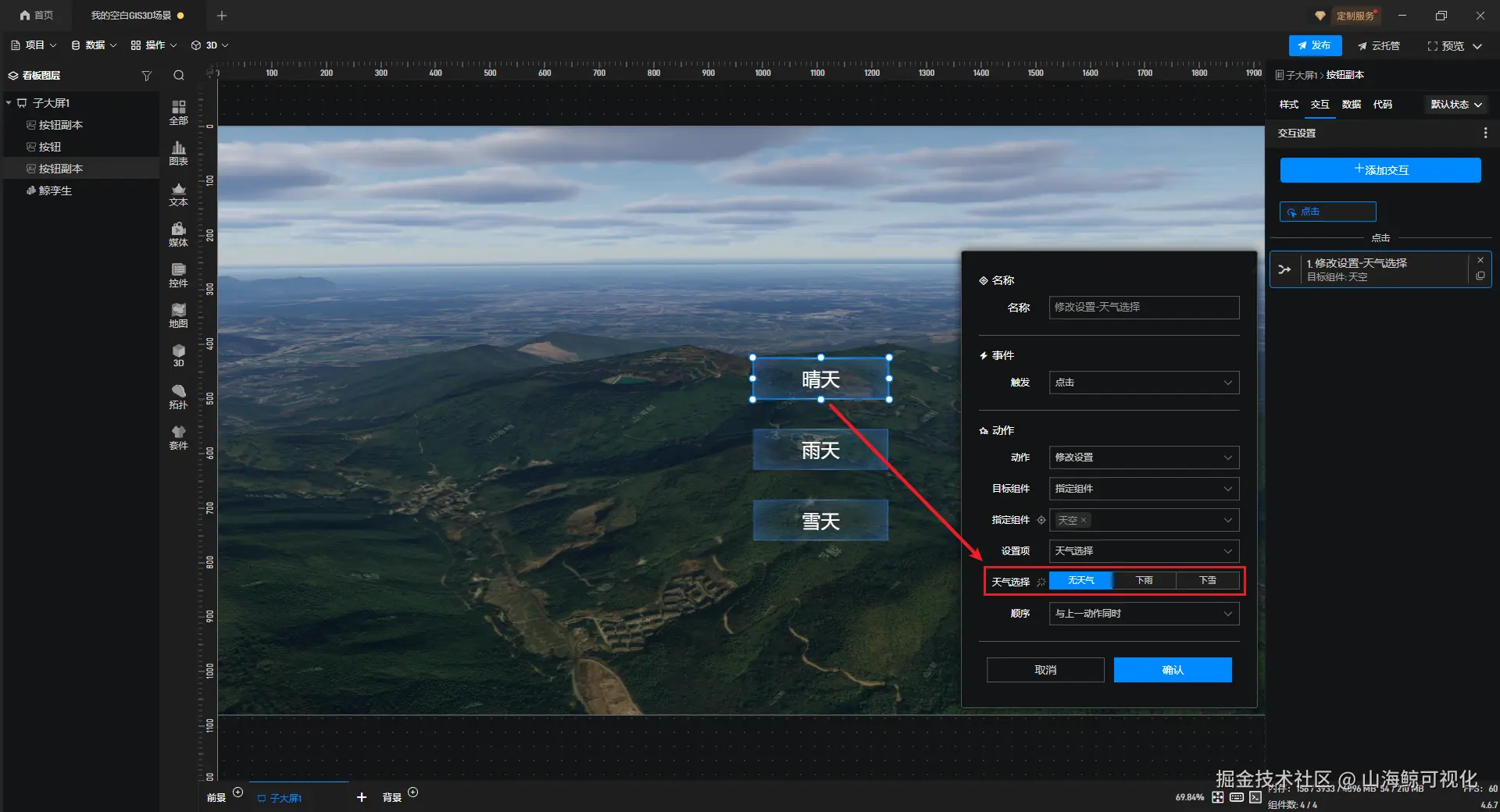Open the 图表 chart components category
Viewport: 1500px width, 812px height.
coord(178,152)
